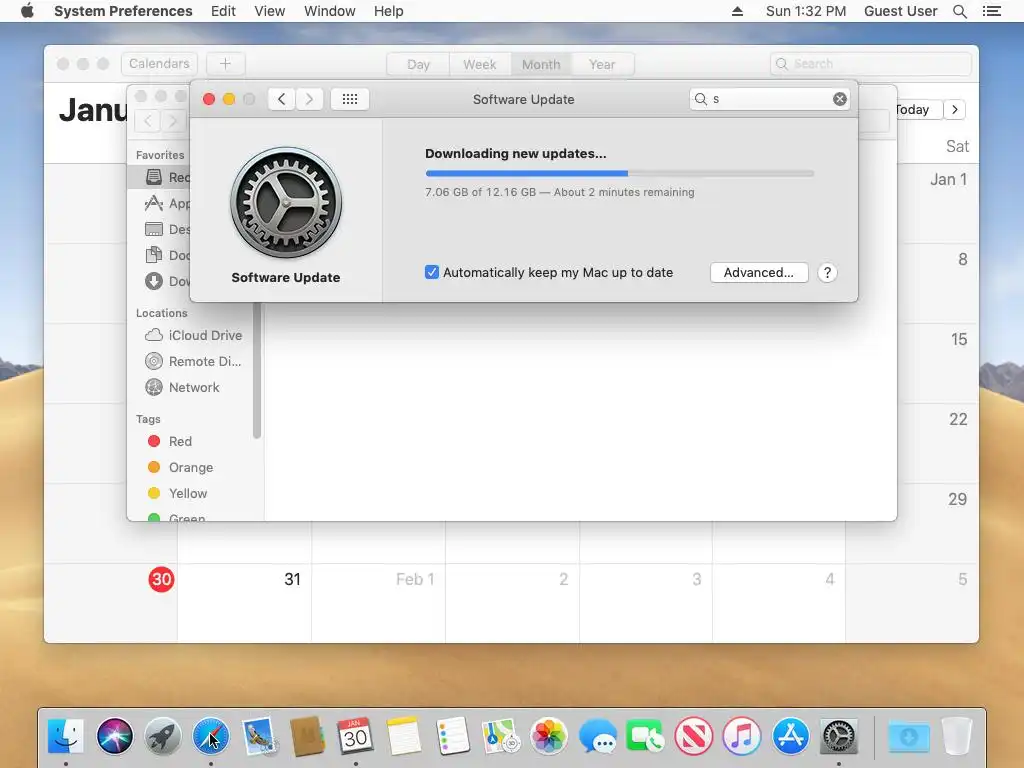Open iCloud Drive in Finder sidebar
Image resolution: width=1024 pixels, height=768 pixels.
(193, 335)
